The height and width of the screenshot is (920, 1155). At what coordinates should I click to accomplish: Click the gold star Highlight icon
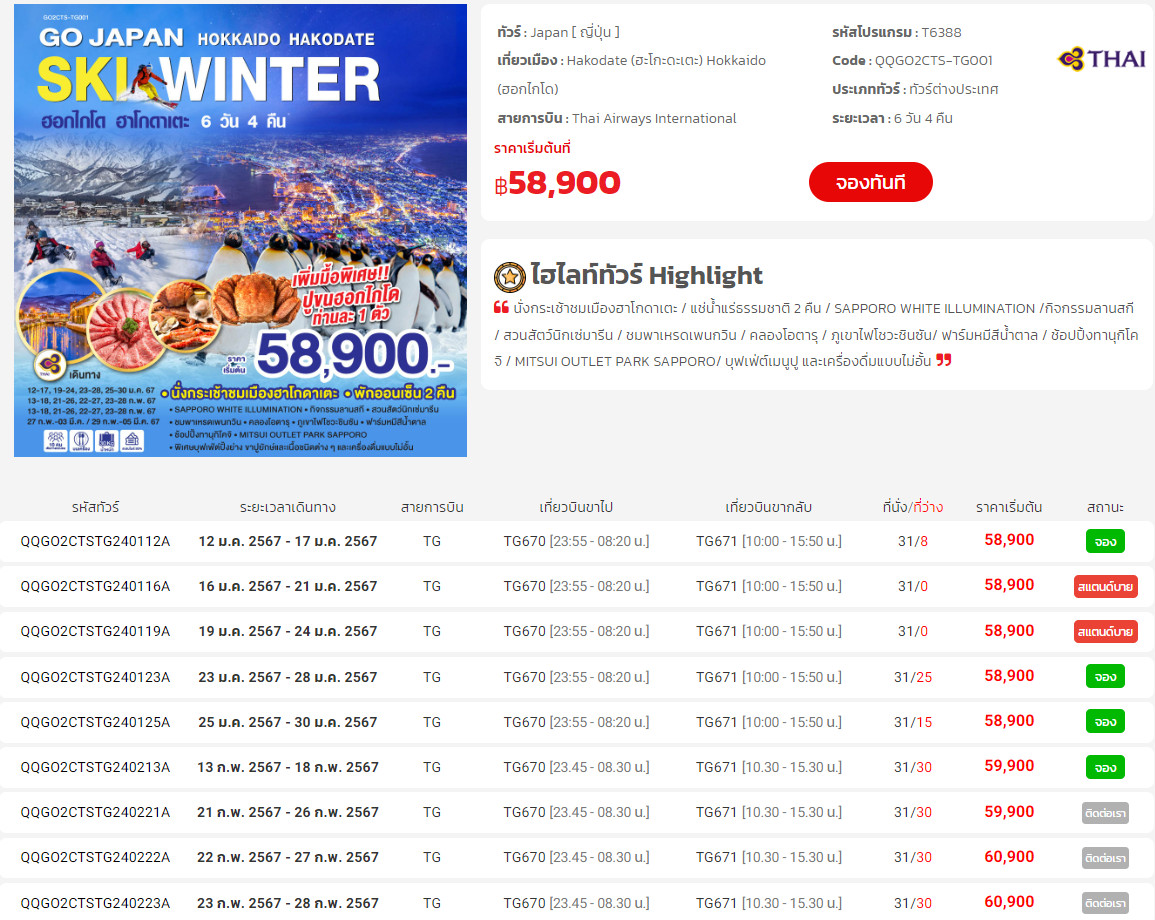point(509,276)
